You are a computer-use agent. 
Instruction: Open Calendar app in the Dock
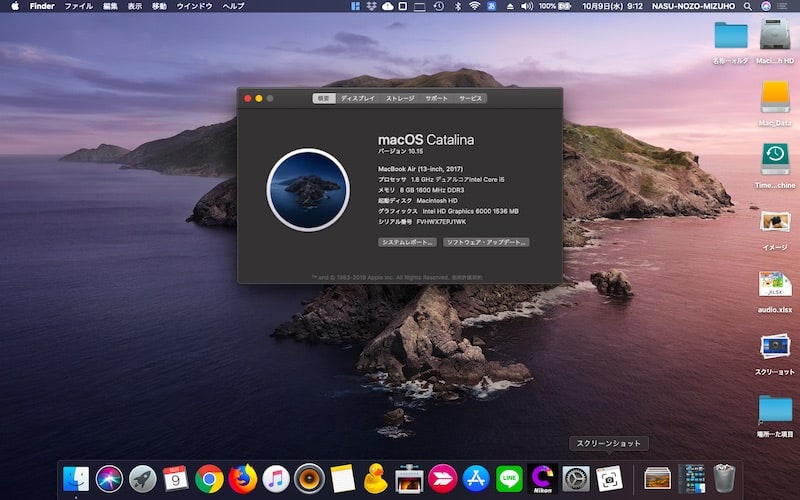176,478
